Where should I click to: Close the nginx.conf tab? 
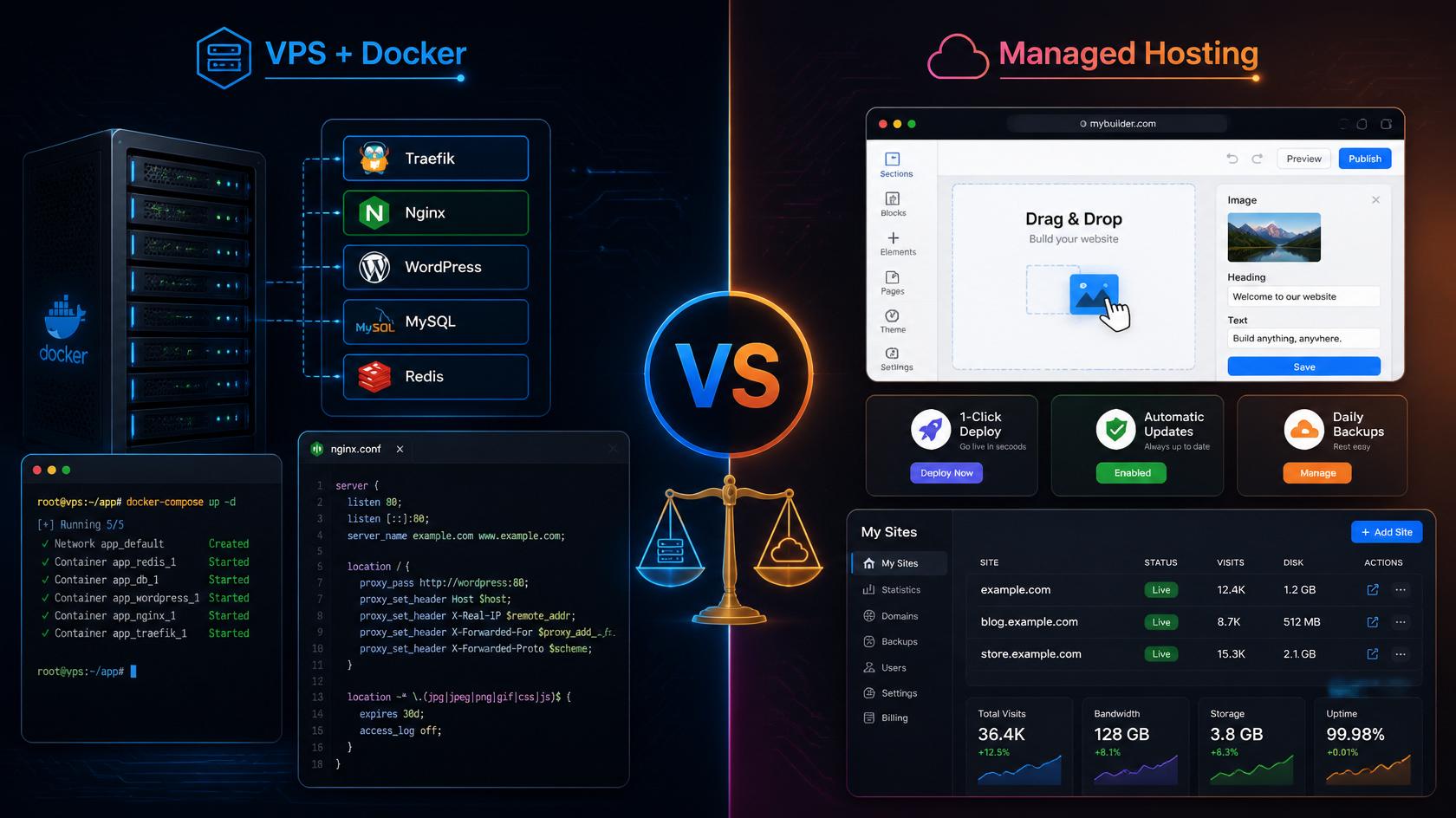click(x=400, y=449)
